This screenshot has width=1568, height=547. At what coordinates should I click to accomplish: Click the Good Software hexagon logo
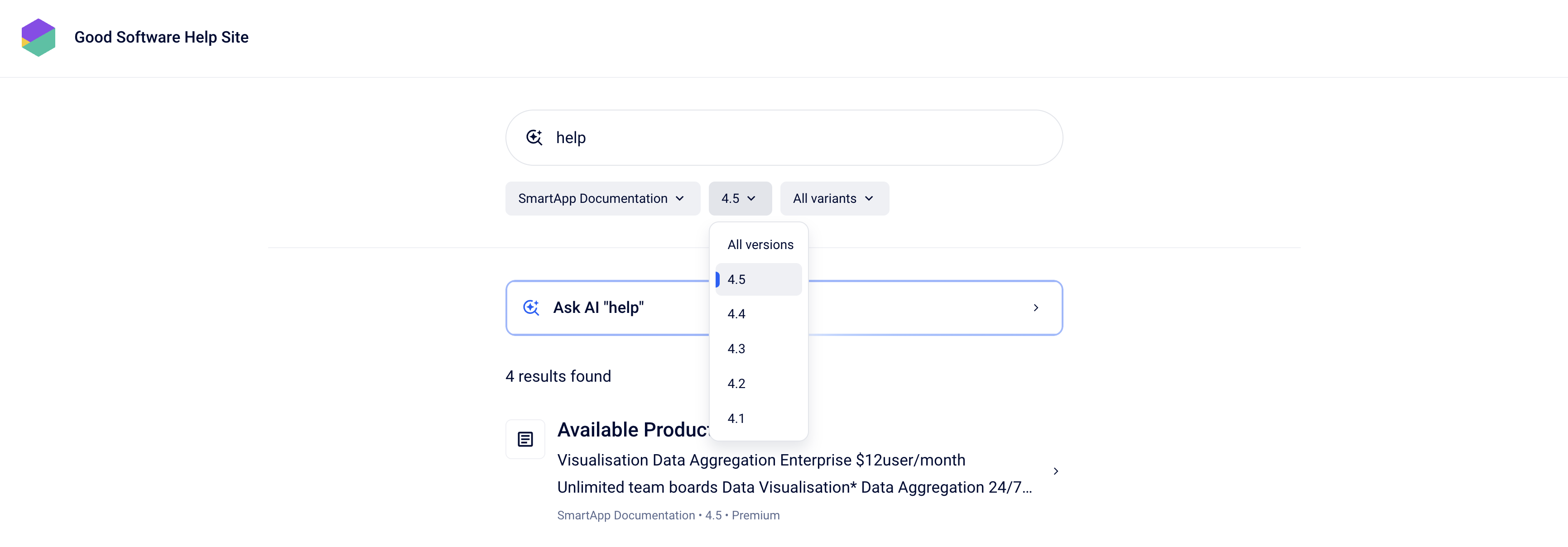[x=38, y=37]
